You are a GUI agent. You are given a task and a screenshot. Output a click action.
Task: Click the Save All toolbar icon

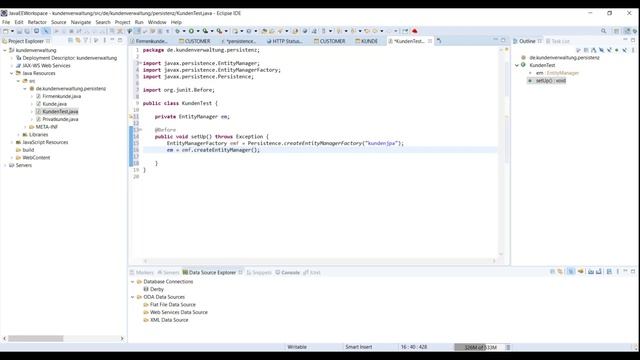pyautogui.click(x=27, y=31)
